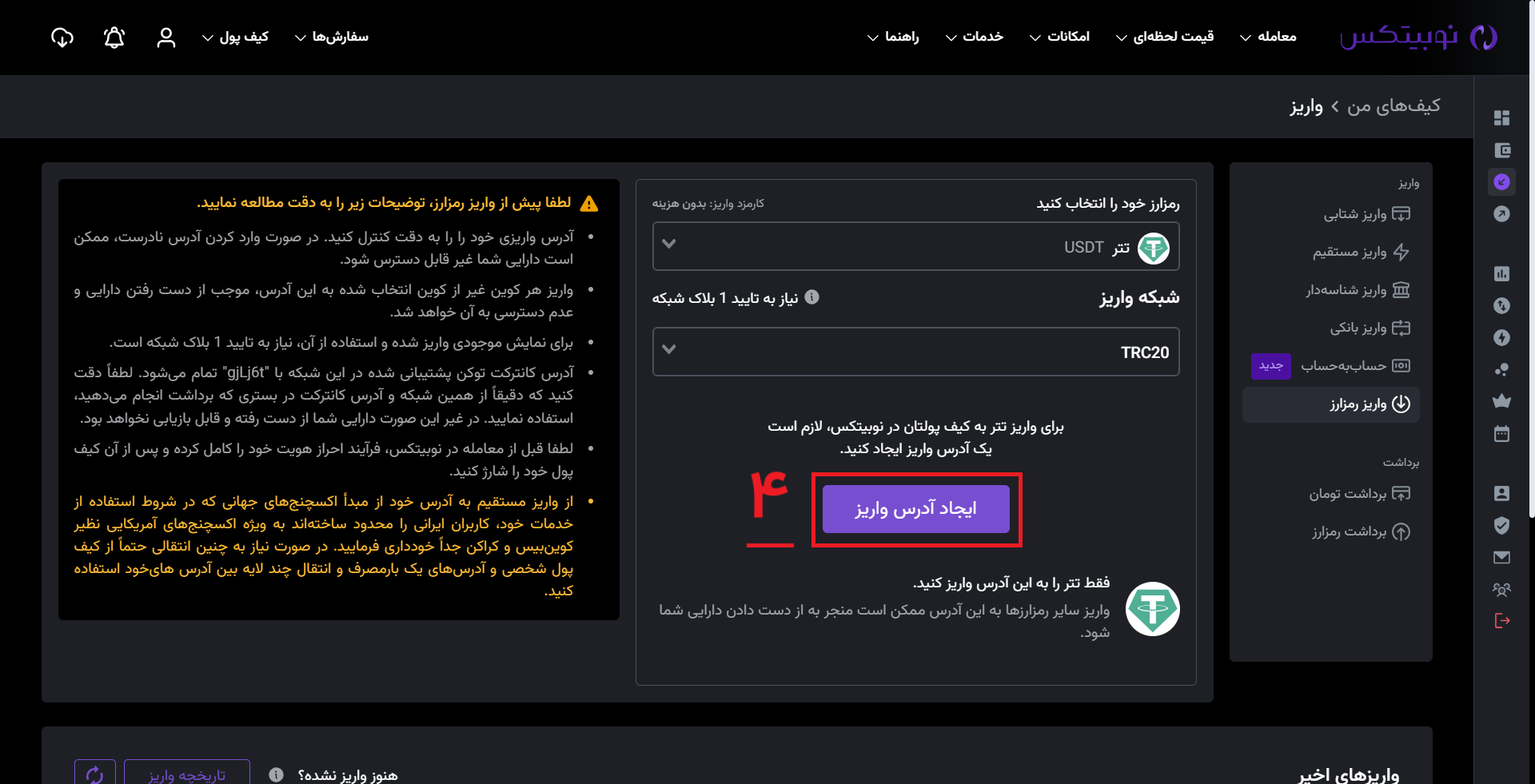1535x784 pixels.
Task: Click the info icon near network confirmation text
Action: coord(811,297)
